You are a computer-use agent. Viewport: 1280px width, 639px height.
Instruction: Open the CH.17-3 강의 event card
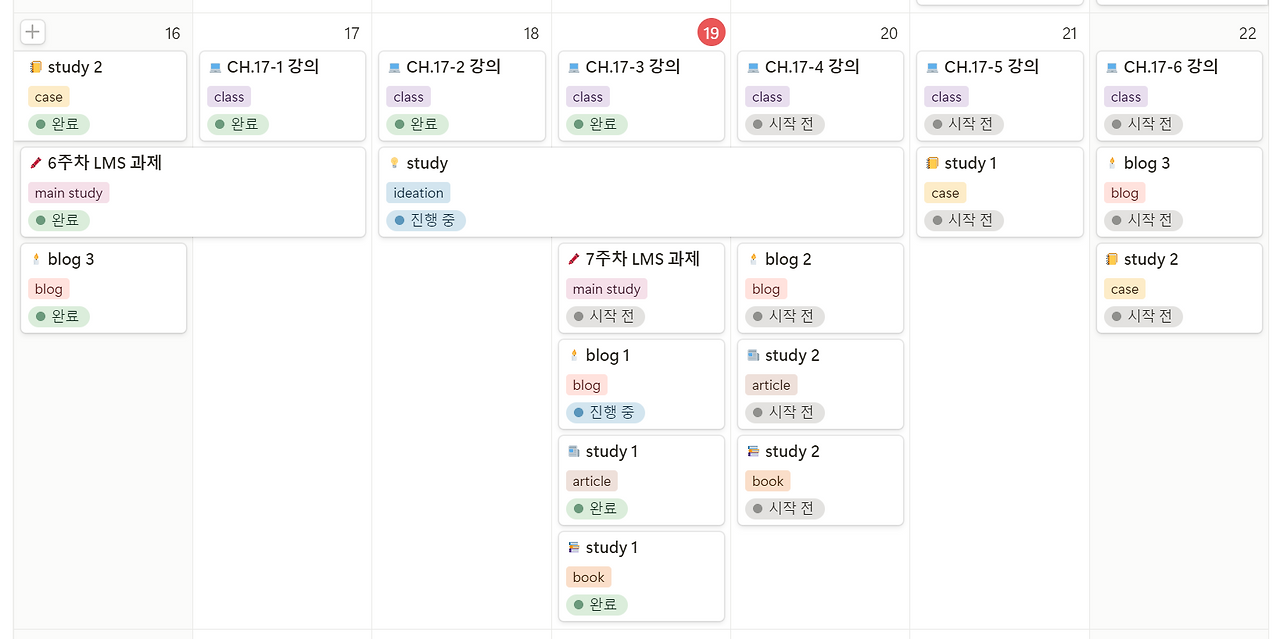click(x=640, y=67)
